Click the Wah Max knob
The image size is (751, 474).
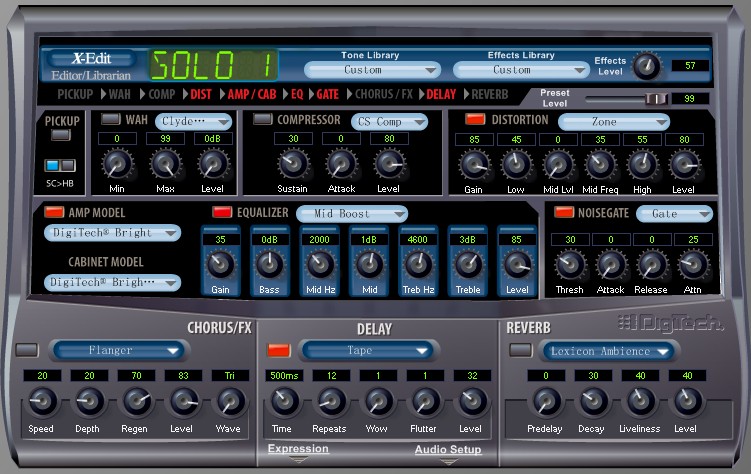[165, 164]
